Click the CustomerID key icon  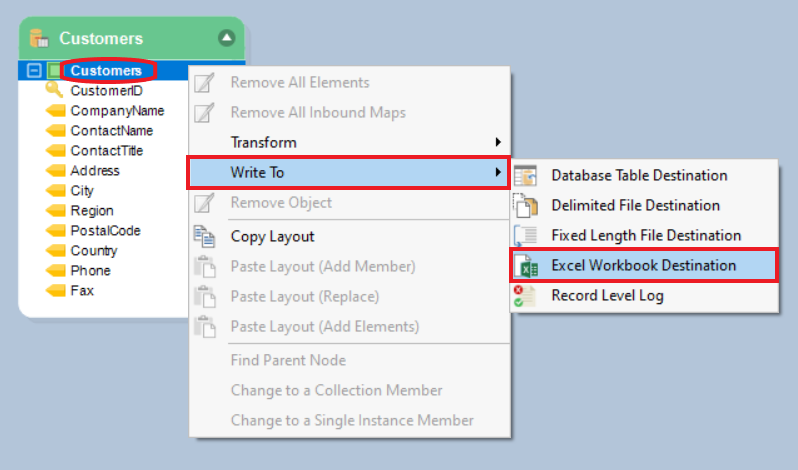pos(54,91)
